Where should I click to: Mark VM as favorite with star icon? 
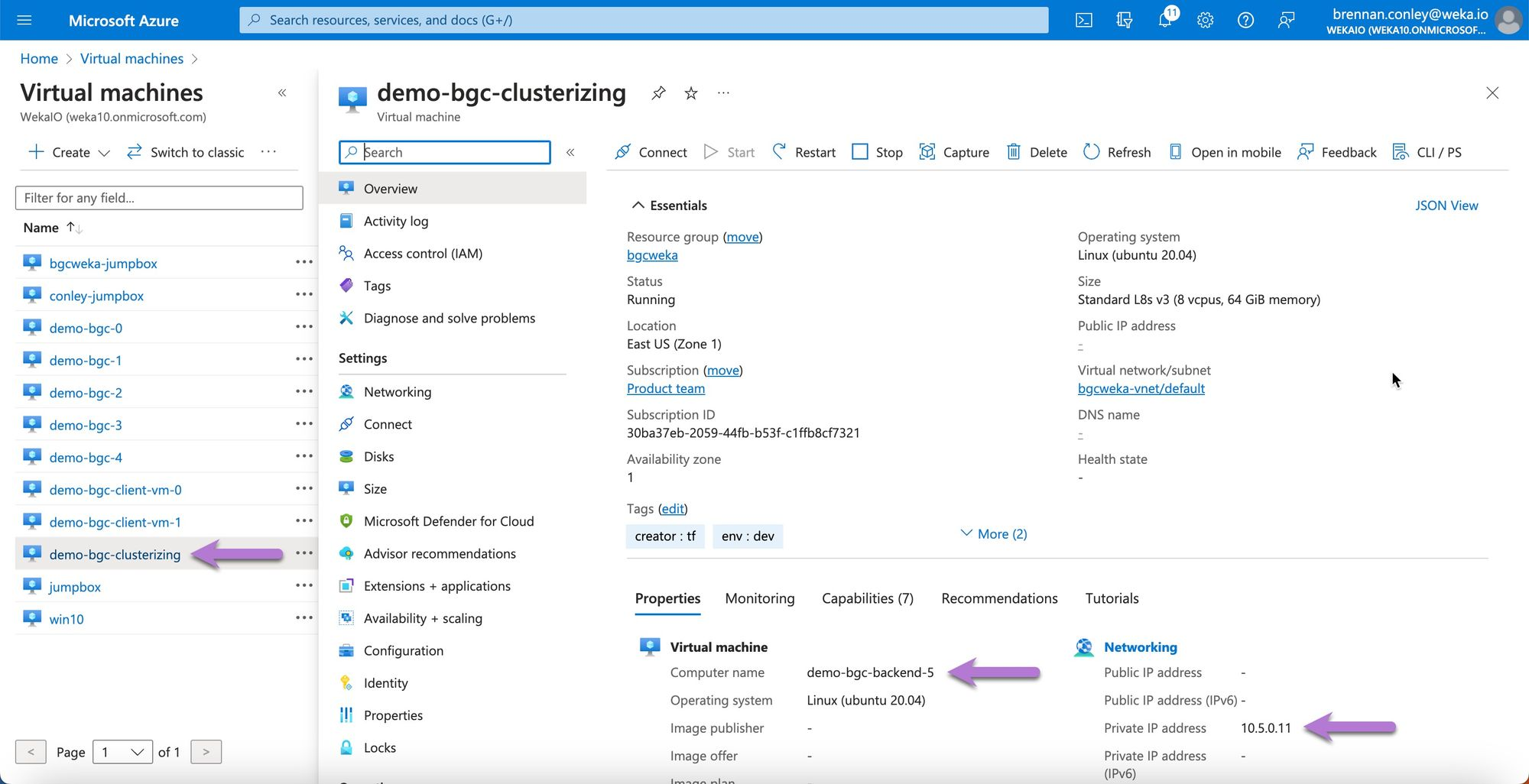pyautogui.click(x=691, y=93)
